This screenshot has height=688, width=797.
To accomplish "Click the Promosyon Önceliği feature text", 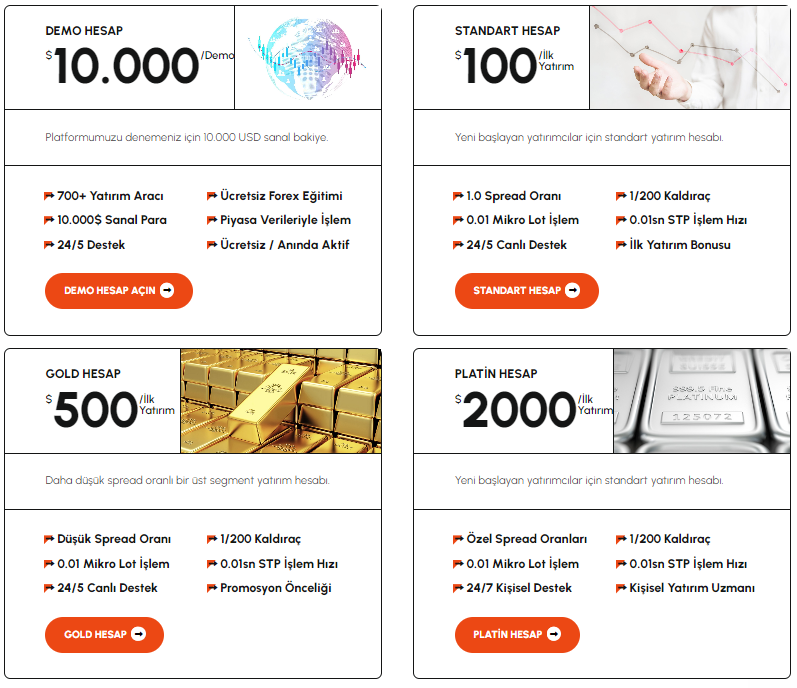I will (275, 588).
